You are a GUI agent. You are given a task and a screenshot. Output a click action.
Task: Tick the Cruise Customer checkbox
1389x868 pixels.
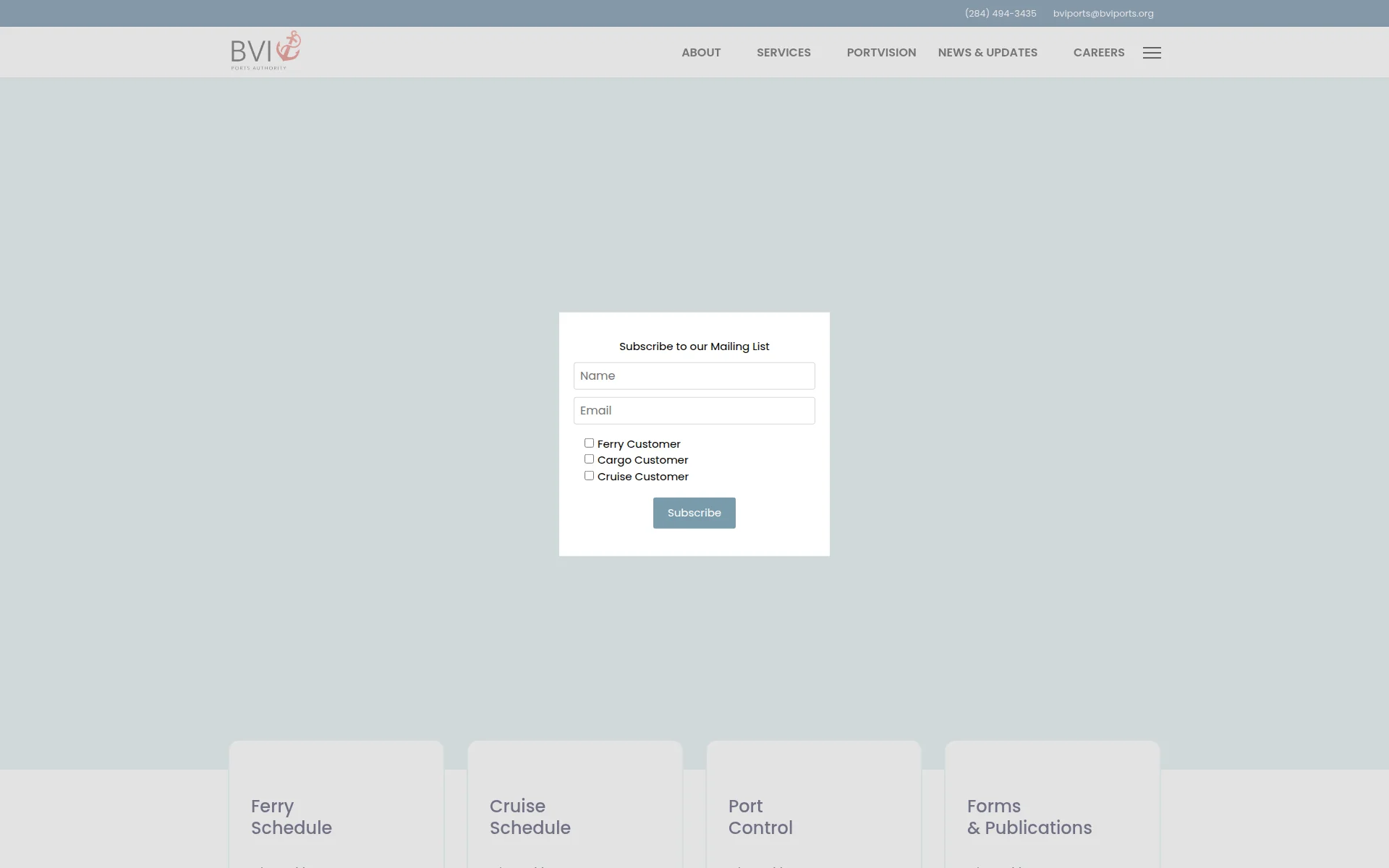[589, 476]
